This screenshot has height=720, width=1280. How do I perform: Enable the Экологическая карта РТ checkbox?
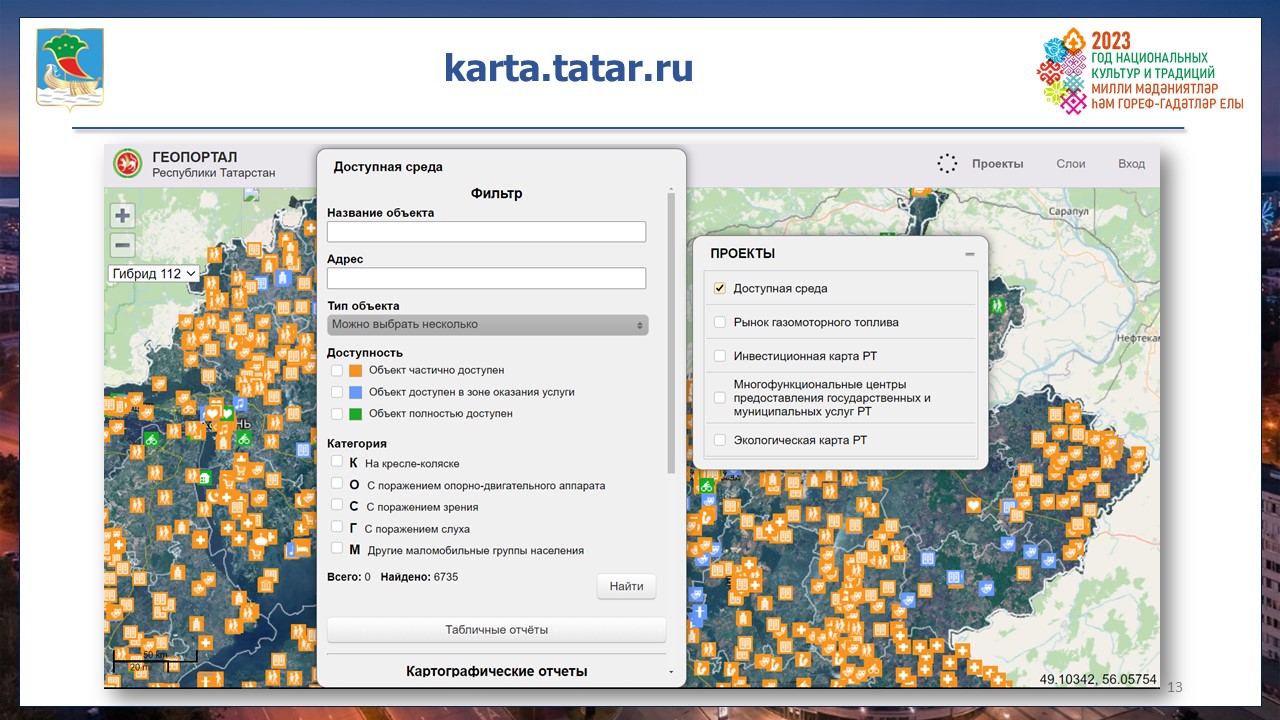coord(719,440)
